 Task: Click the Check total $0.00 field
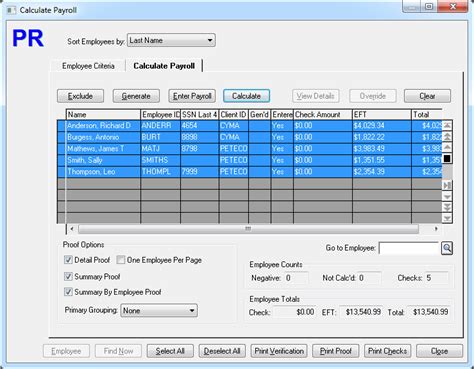[x=294, y=312]
